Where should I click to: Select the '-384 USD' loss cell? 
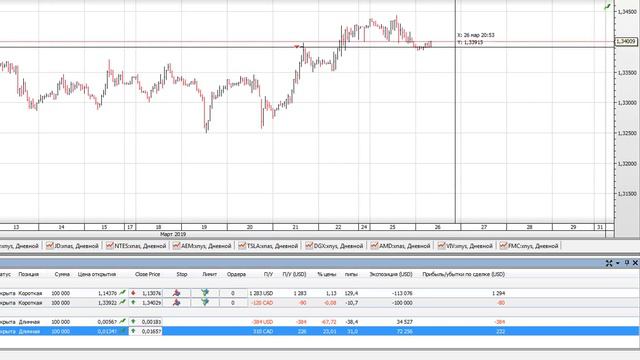tap(262, 322)
